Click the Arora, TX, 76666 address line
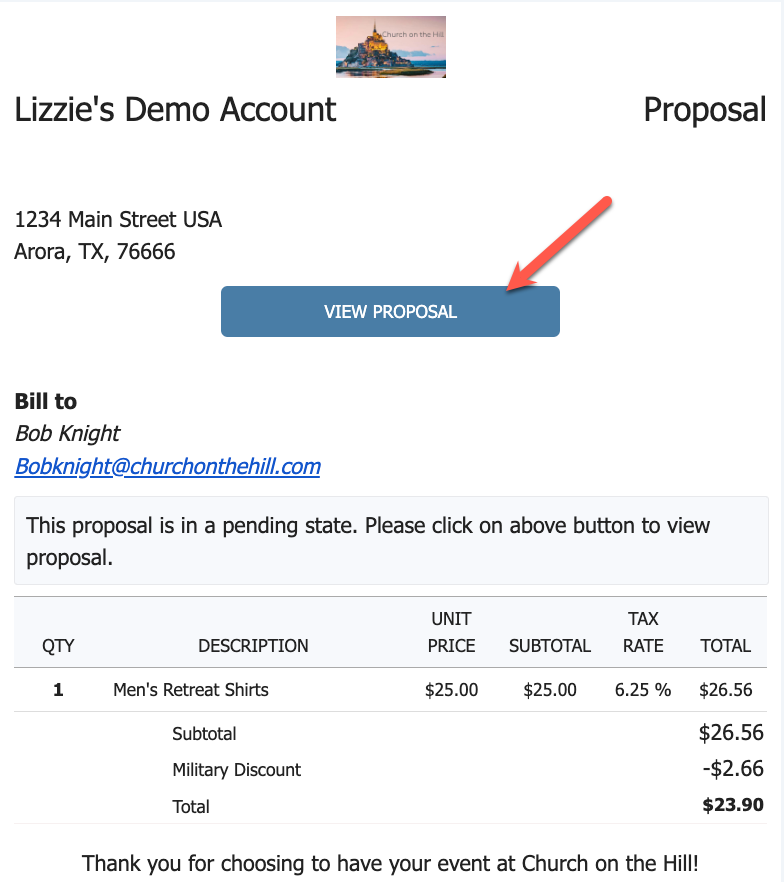The width and height of the screenshot is (784, 882). click(95, 252)
